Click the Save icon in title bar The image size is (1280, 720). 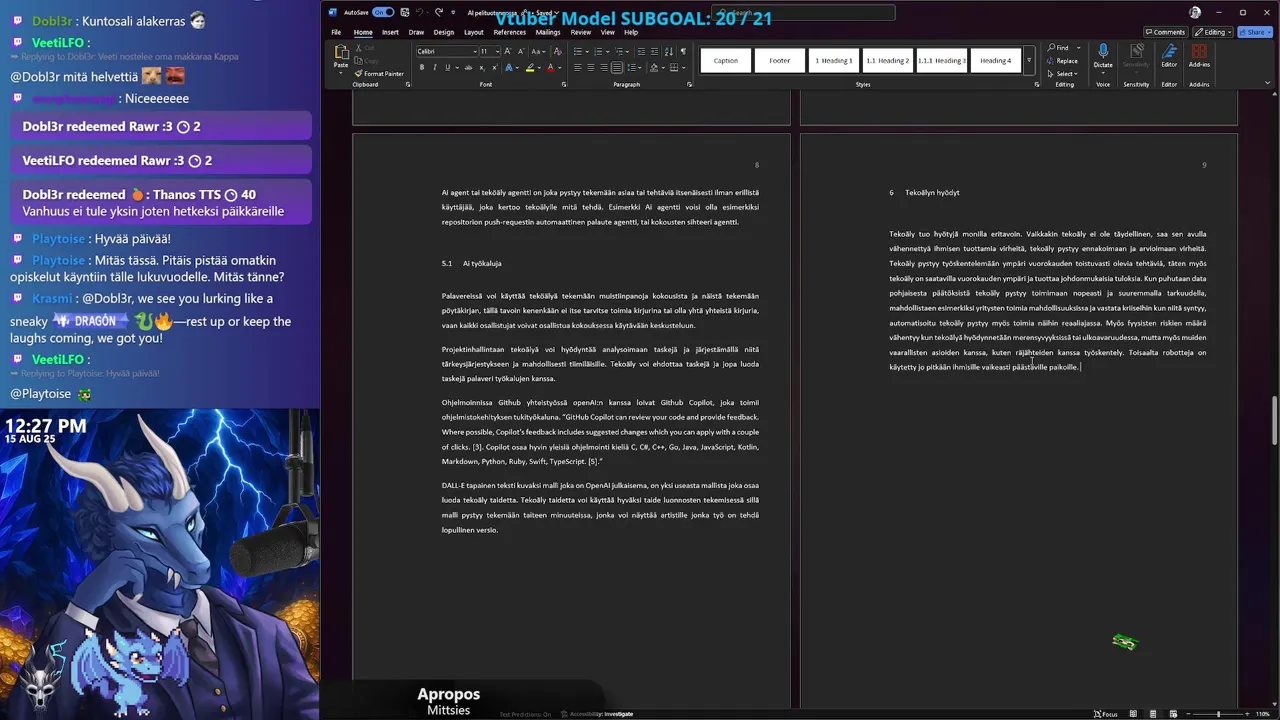[405, 12]
